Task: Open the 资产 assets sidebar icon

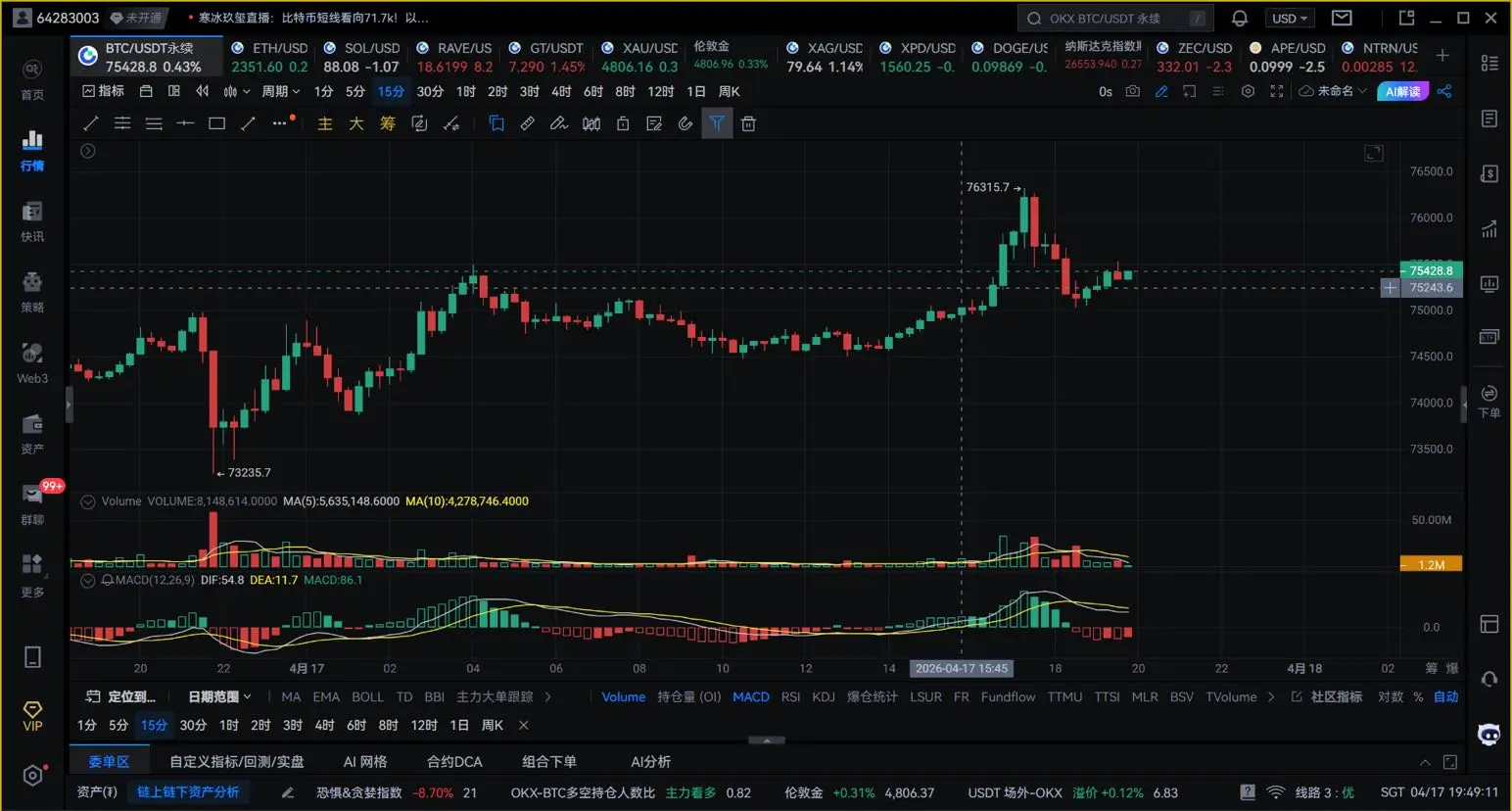Action: click(x=32, y=433)
